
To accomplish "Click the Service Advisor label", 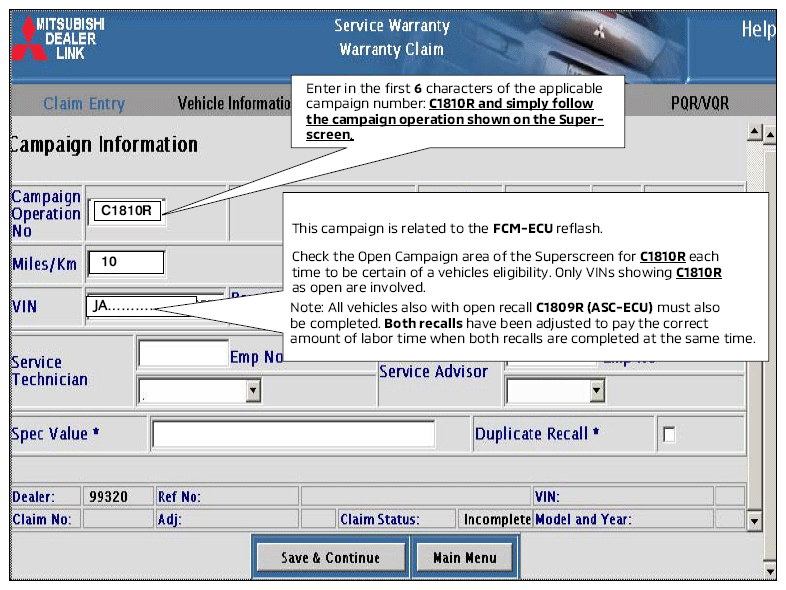I will click(x=433, y=371).
